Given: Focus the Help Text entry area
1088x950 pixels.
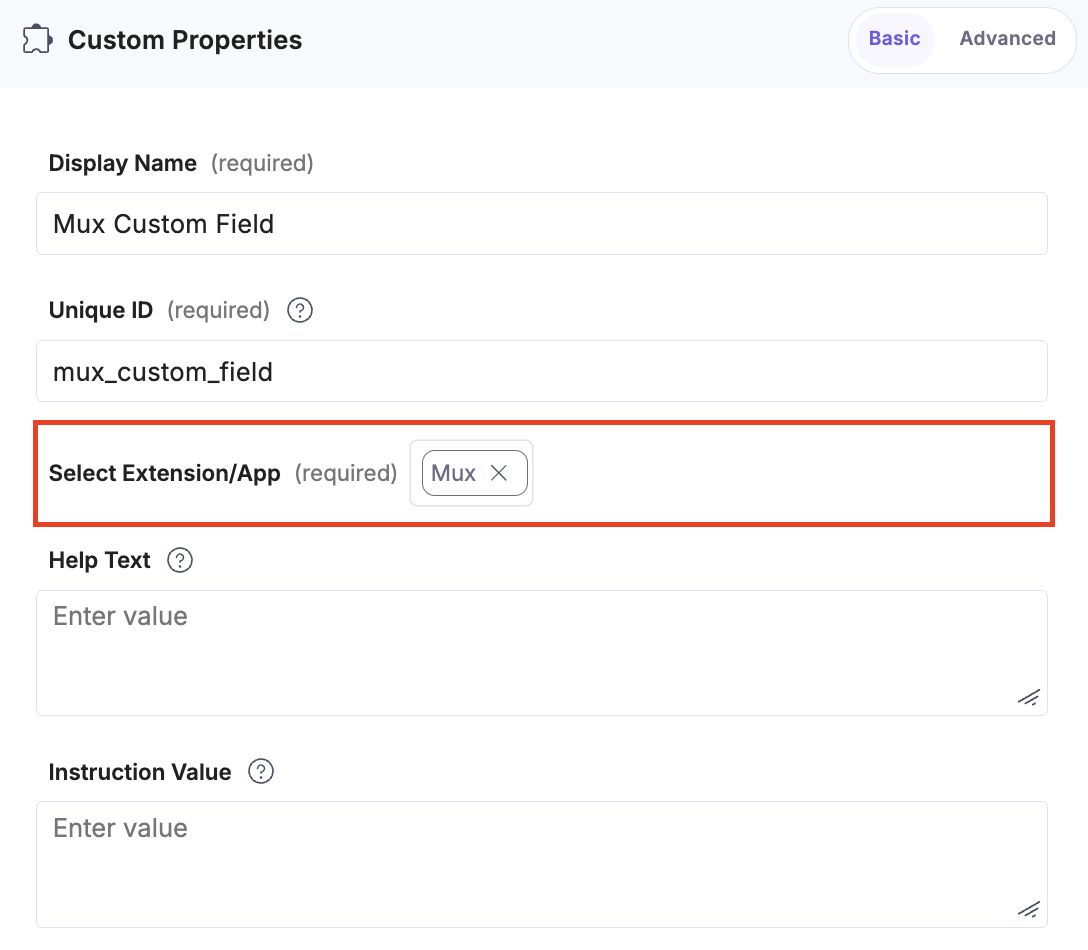Looking at the screenshot, I should pos(541,650).
